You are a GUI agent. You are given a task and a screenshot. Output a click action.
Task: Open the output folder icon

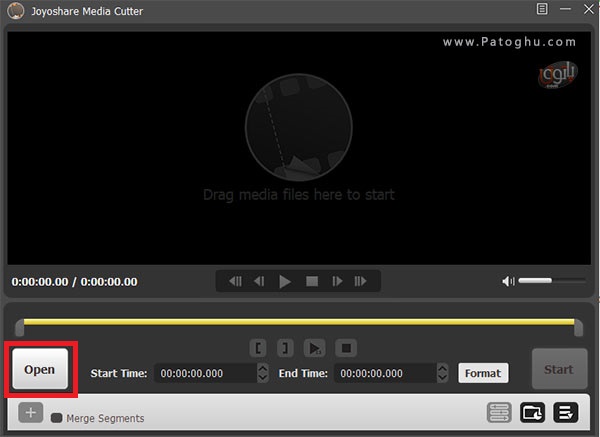point(532,413)
